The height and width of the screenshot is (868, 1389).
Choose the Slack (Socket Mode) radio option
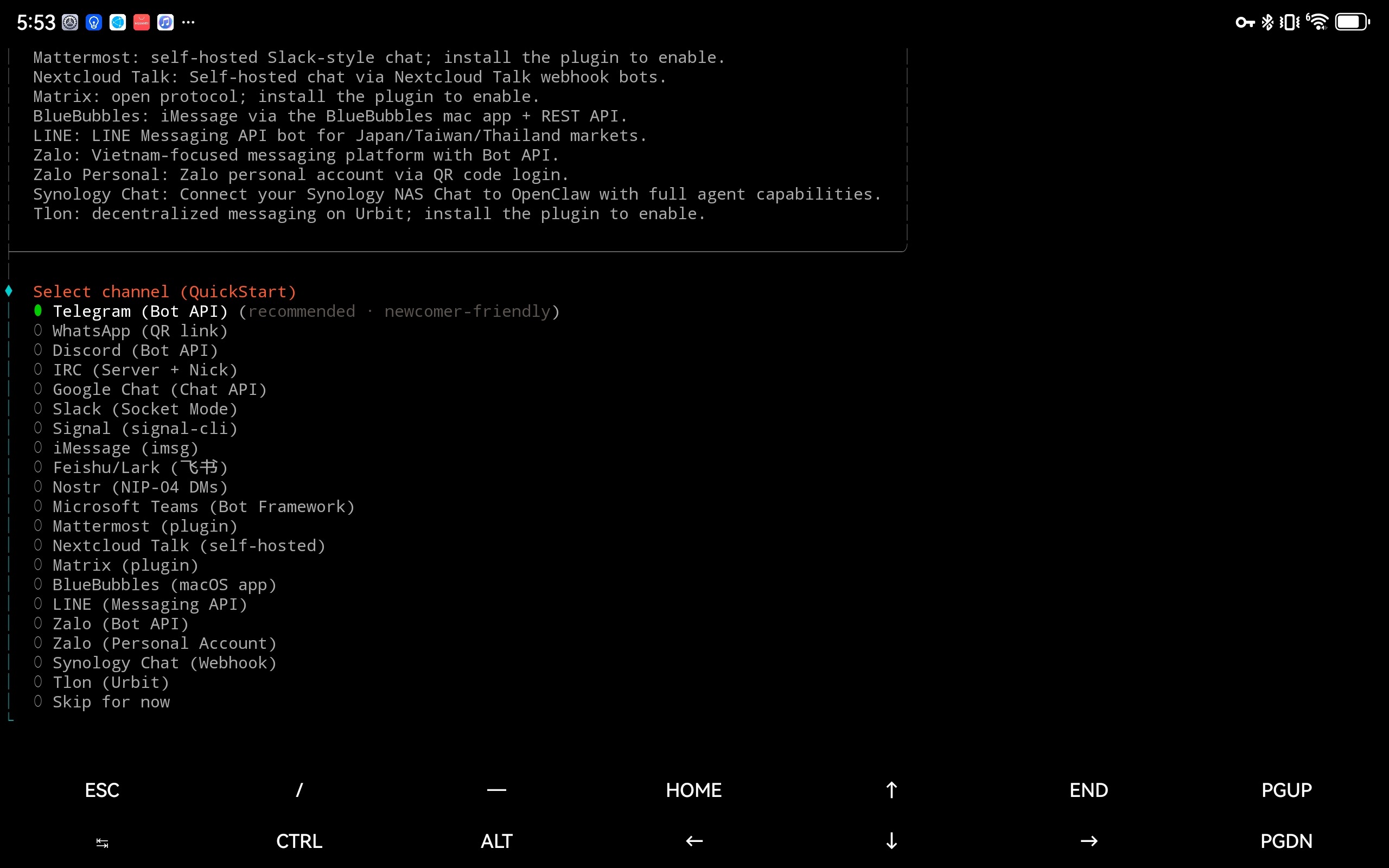[x=38, y=409]
